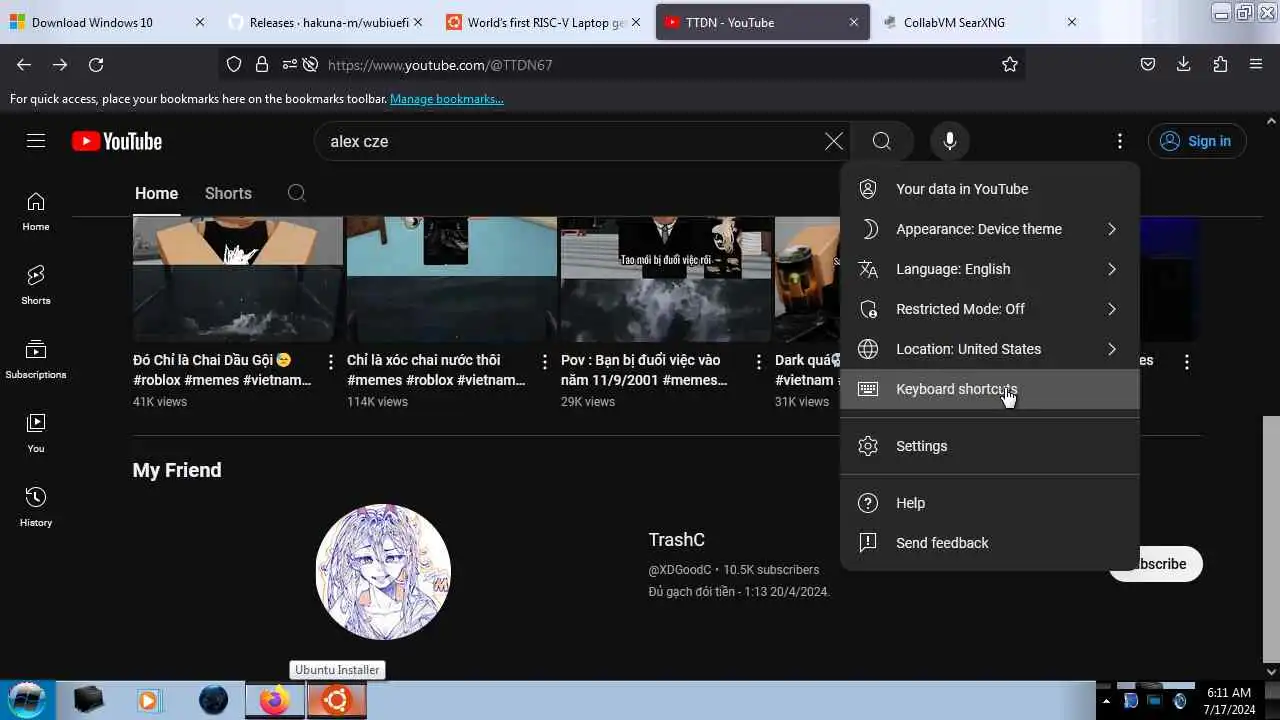Open Firefox from the taskbar
The image size is (1280, 720).
click(274, 700)
